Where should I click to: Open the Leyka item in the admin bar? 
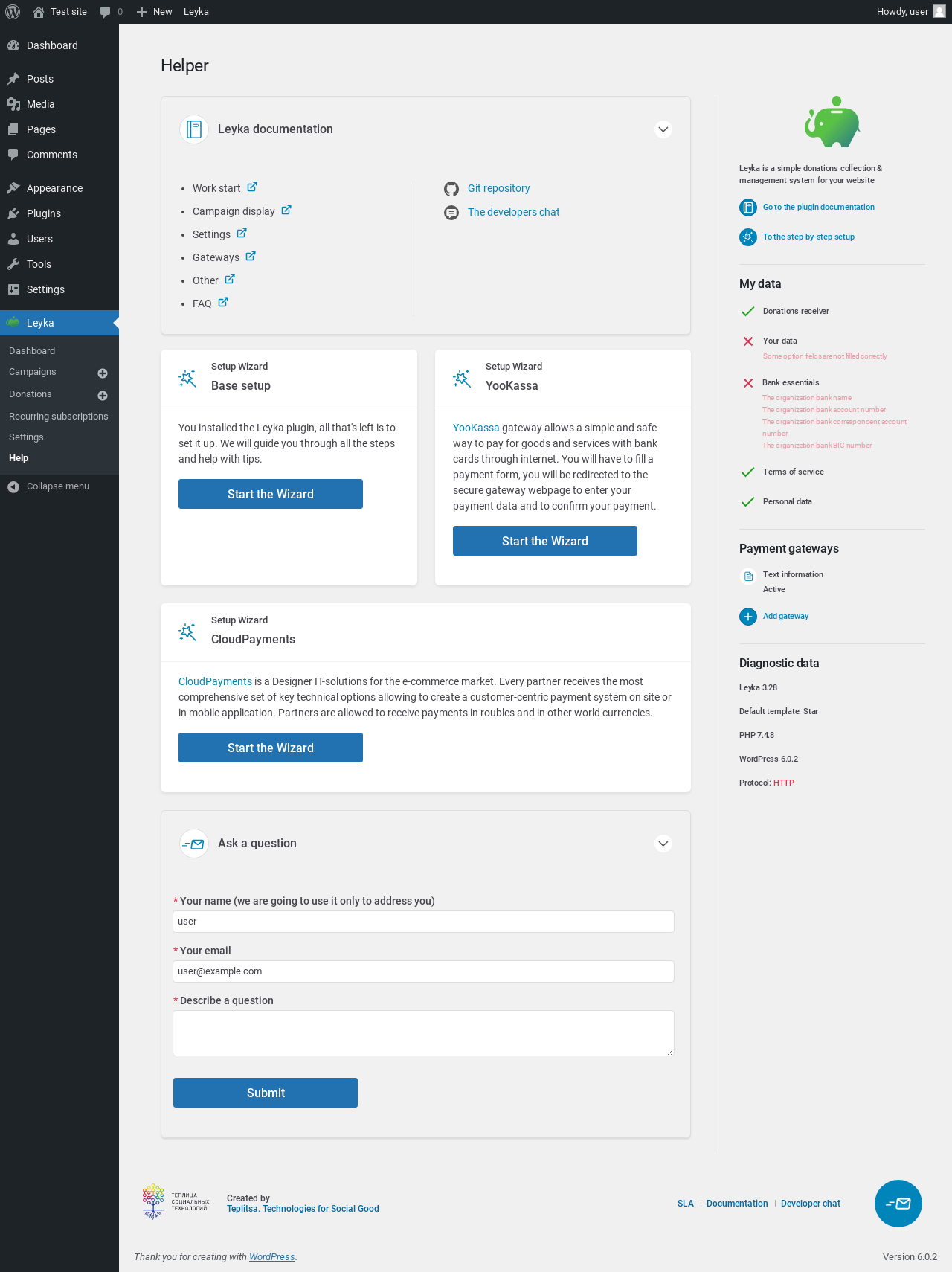pos(196,12)
